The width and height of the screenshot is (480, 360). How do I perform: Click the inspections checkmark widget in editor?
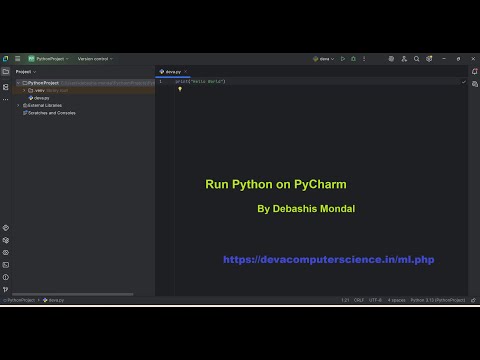pos(464,82)
